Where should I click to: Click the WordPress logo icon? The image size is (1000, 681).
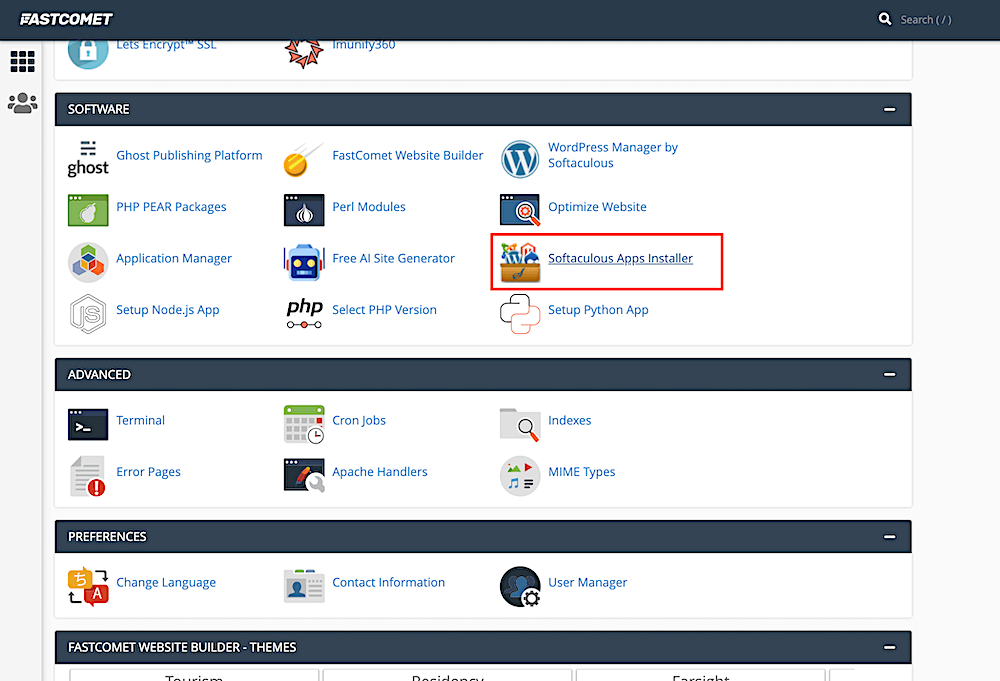pos(520,159)
